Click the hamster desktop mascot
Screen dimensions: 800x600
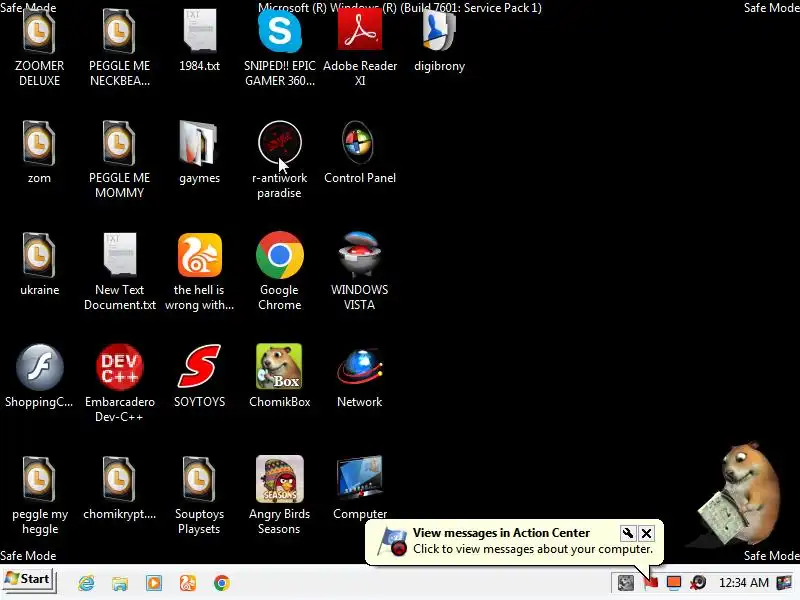point(742,495)
